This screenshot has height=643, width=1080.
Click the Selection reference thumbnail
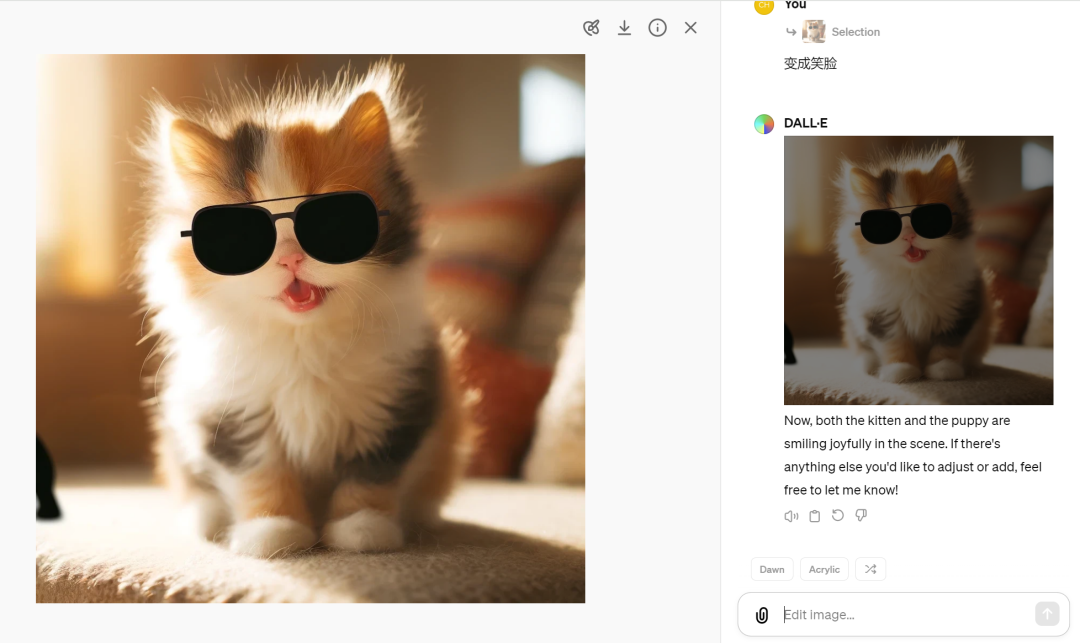coord(813,32)
